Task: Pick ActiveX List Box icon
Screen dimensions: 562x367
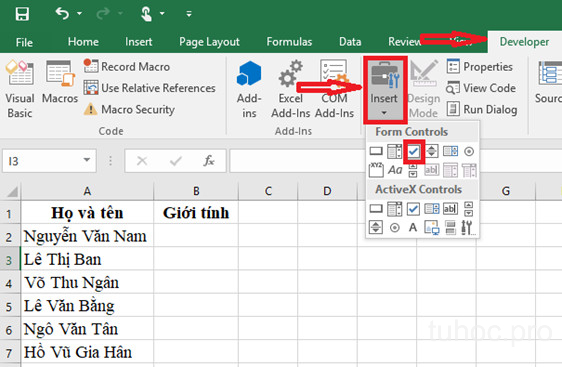Action: [x=432, y=209]
